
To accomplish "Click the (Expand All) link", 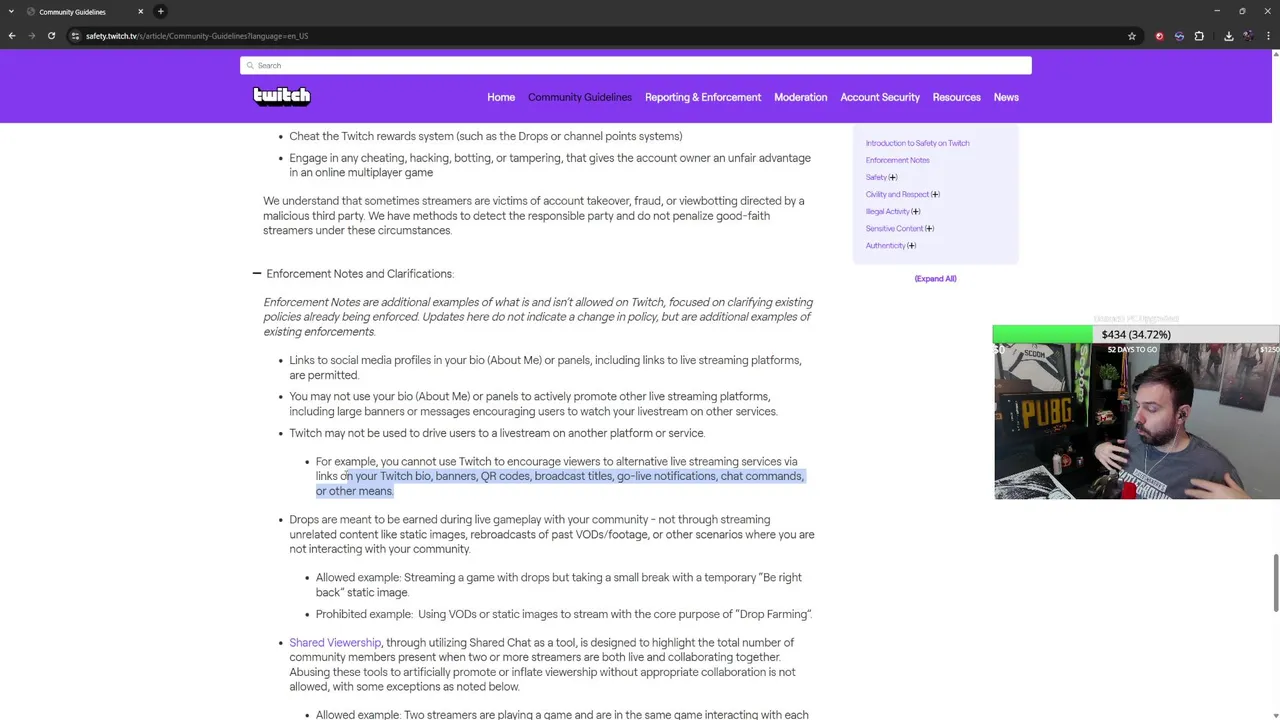I will 935,278.
